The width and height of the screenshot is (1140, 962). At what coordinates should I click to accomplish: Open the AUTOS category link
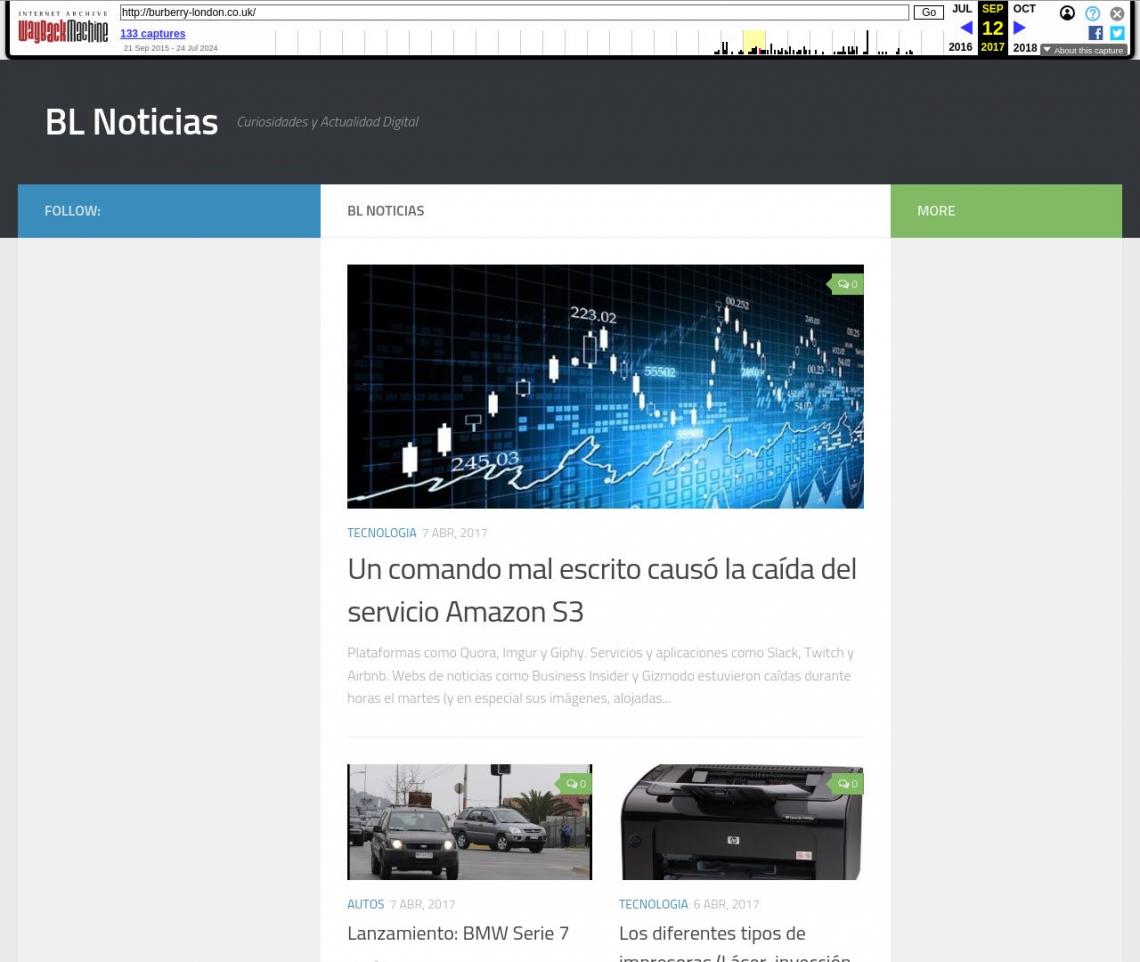(x=366, y=905)
